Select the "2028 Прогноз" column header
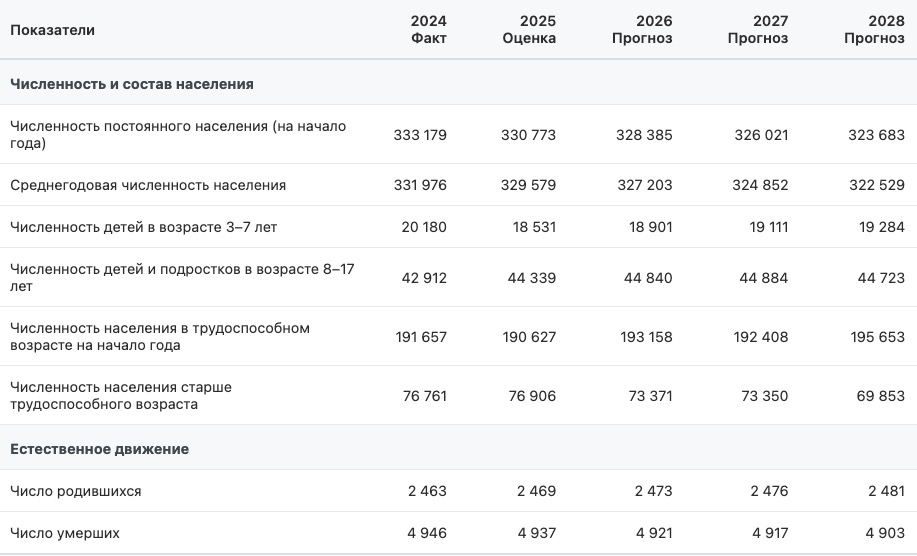This screenshot has height=556, width=917. click(x=874, y=30)
